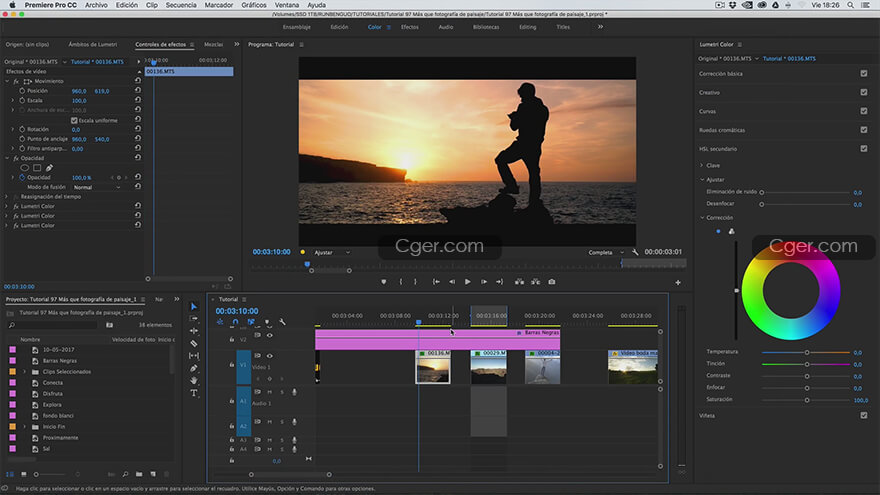Collapse Ajustar section in Lumetri

click(702, 180)
